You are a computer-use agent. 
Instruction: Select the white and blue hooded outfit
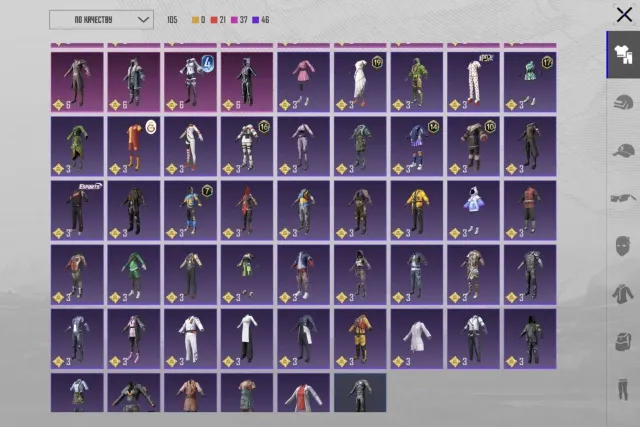[473, 210]
